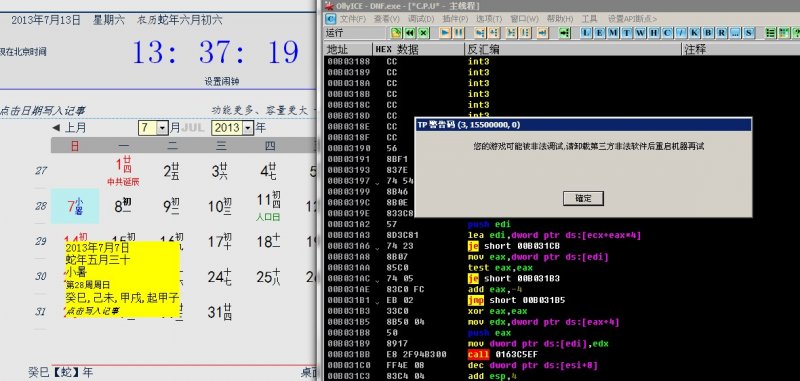This screenshot has width=800, height=381.
Task: Open the 查看(V) menu
Action: (x=387, y=19)
